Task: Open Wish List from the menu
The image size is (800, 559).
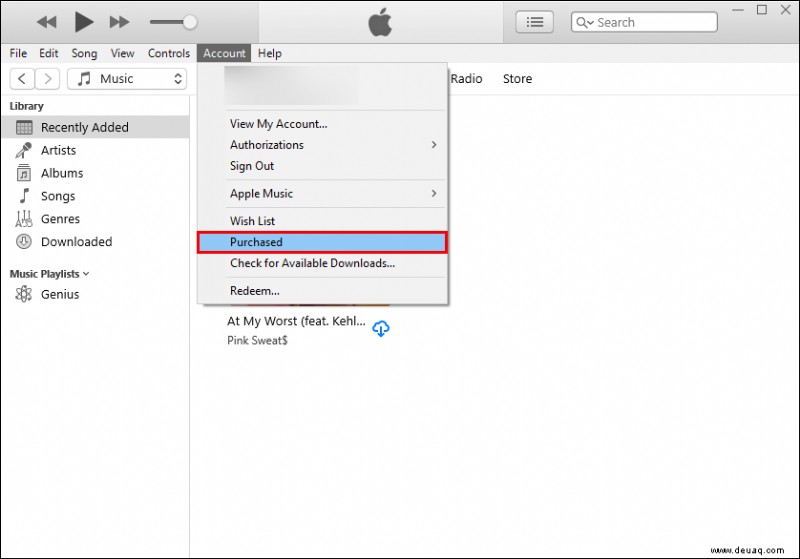Action: coord(322,221)
